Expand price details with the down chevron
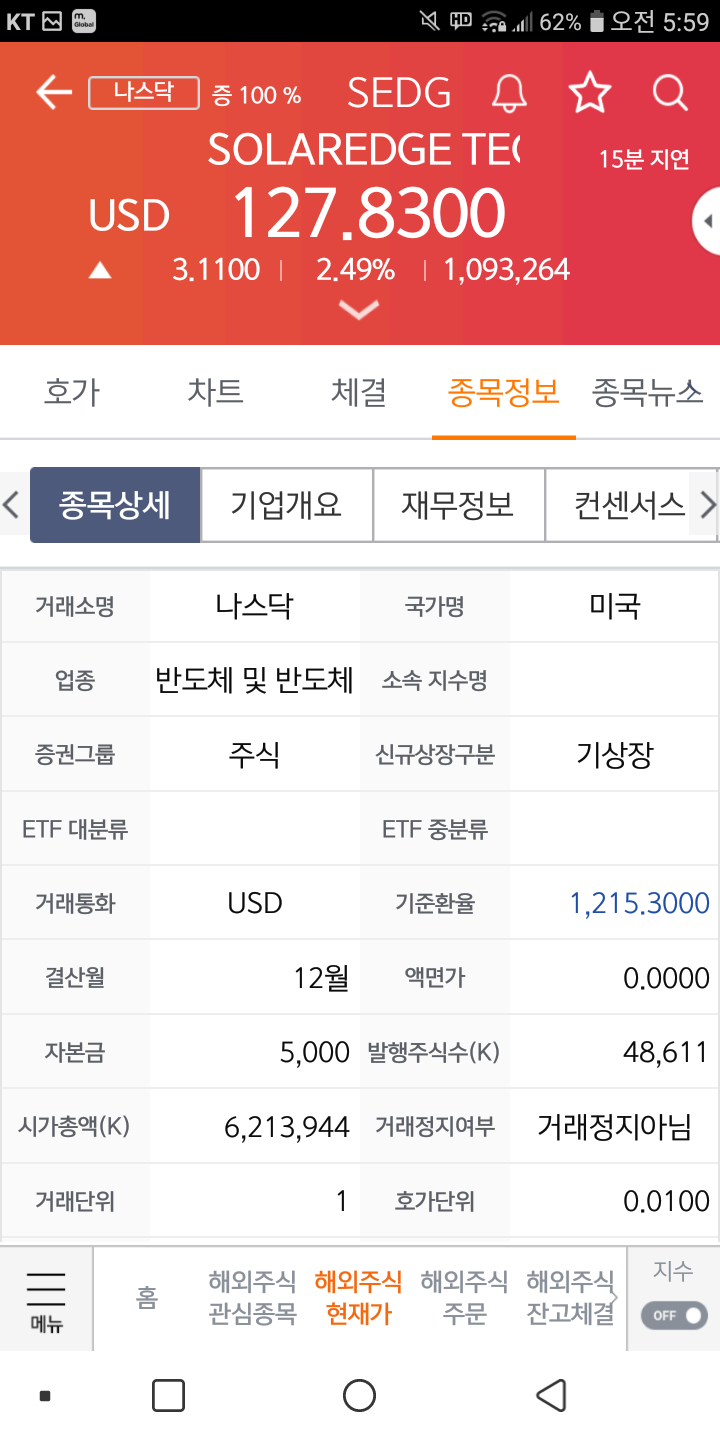Image resolution: width=720 pixels, height=1440 pixels. click(358, 310)
